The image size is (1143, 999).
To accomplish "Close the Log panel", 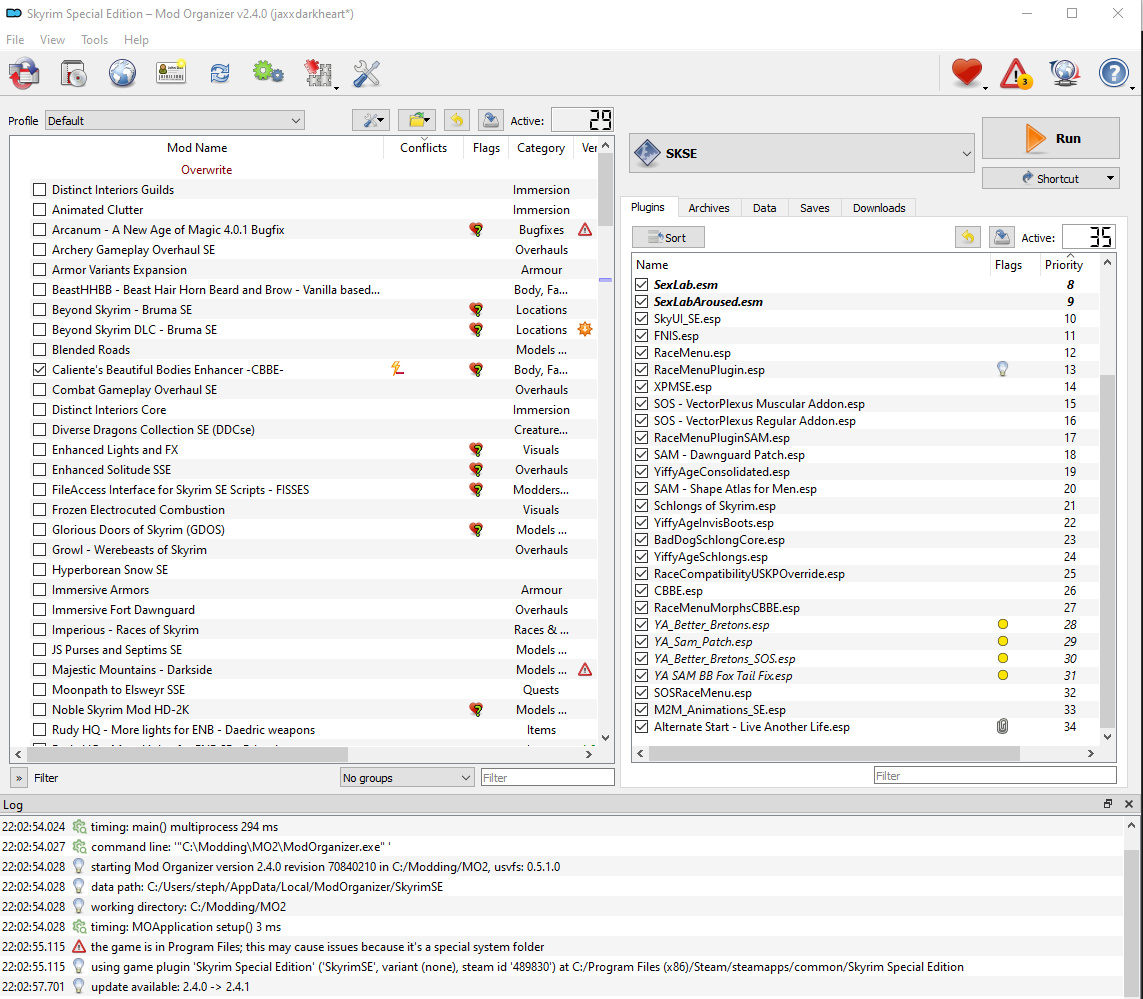I will tap(1128, 804).
